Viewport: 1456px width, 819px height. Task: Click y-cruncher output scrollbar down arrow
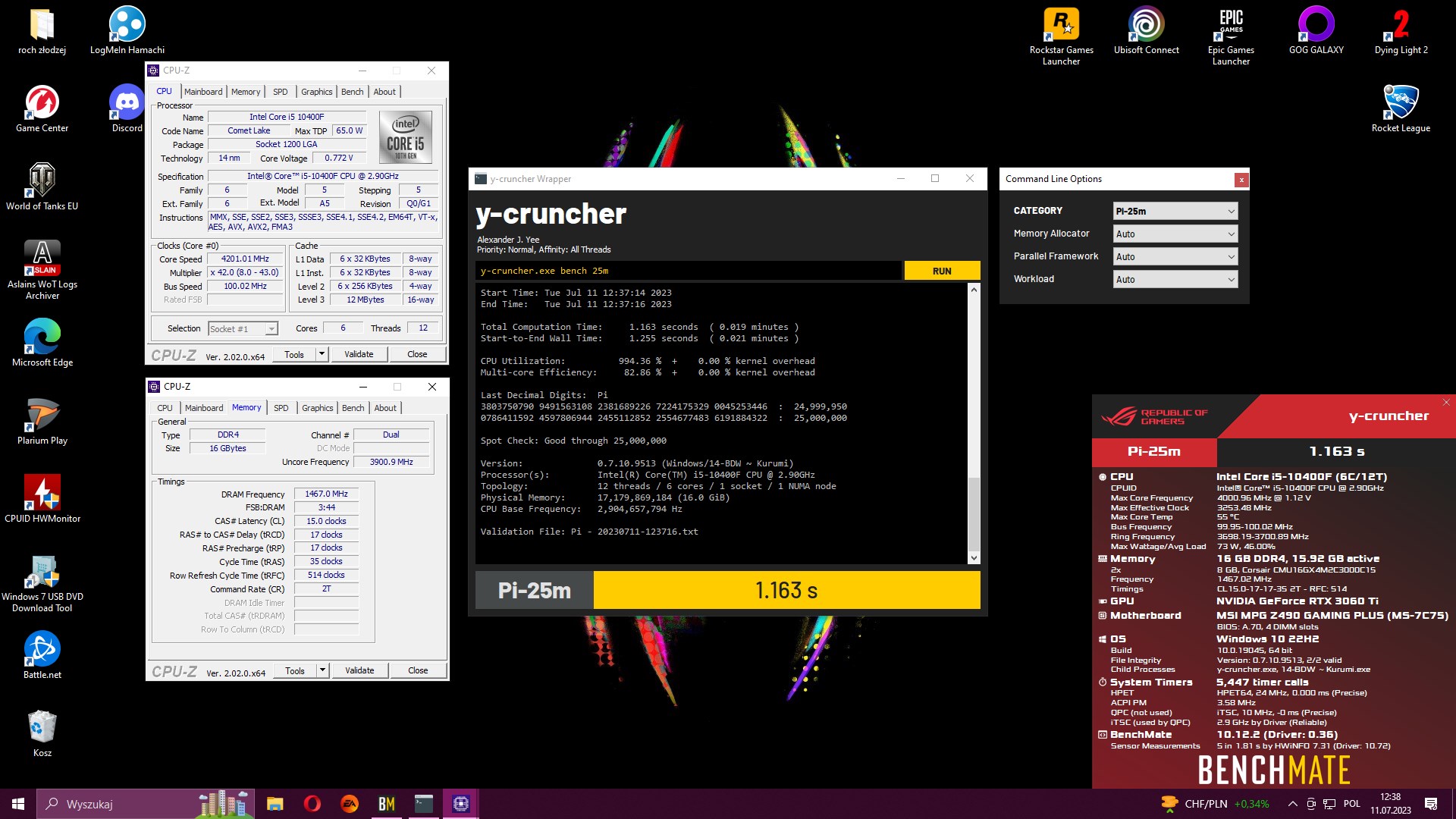coord(974,557)
